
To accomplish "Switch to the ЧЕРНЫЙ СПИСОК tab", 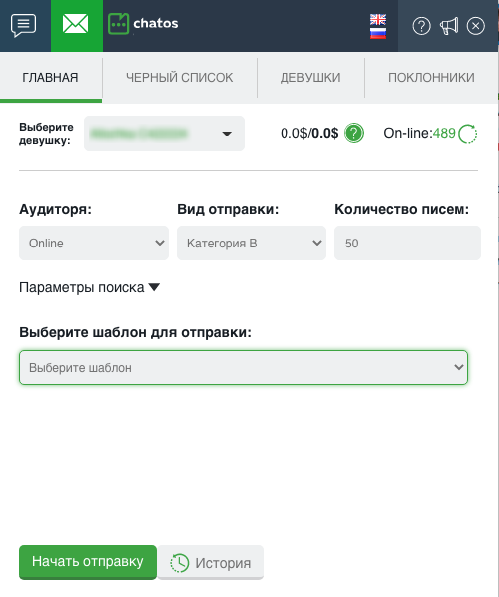I will coord(180,78).
